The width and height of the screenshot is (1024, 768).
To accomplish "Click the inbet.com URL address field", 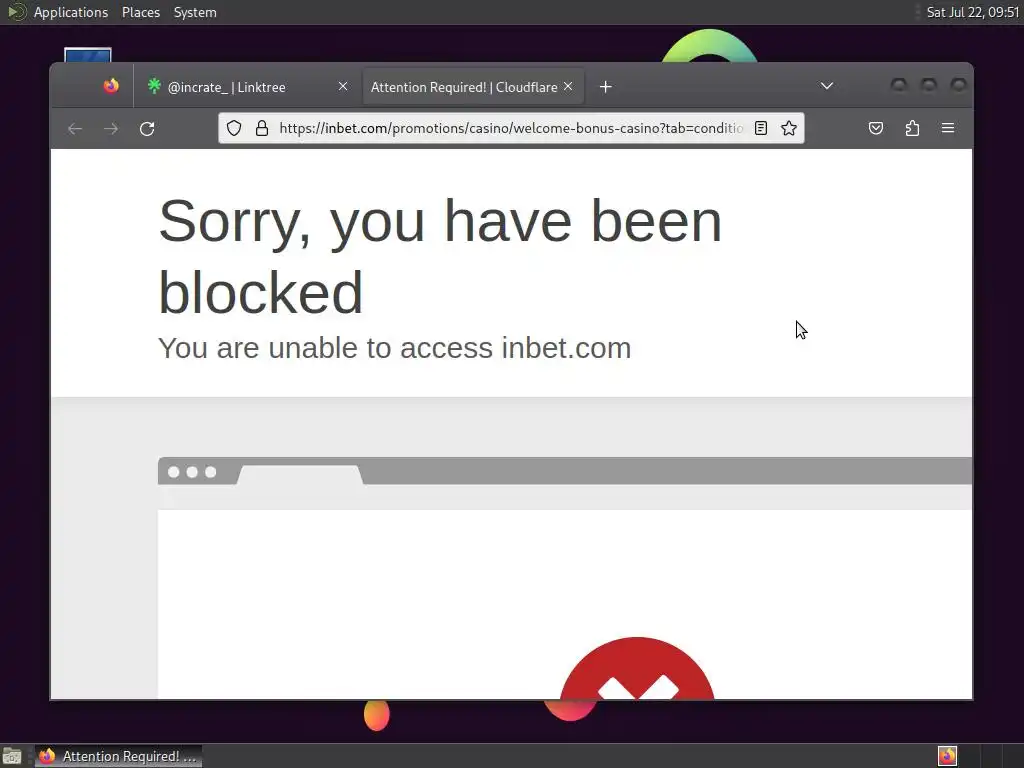I will (x=511, y=128).
